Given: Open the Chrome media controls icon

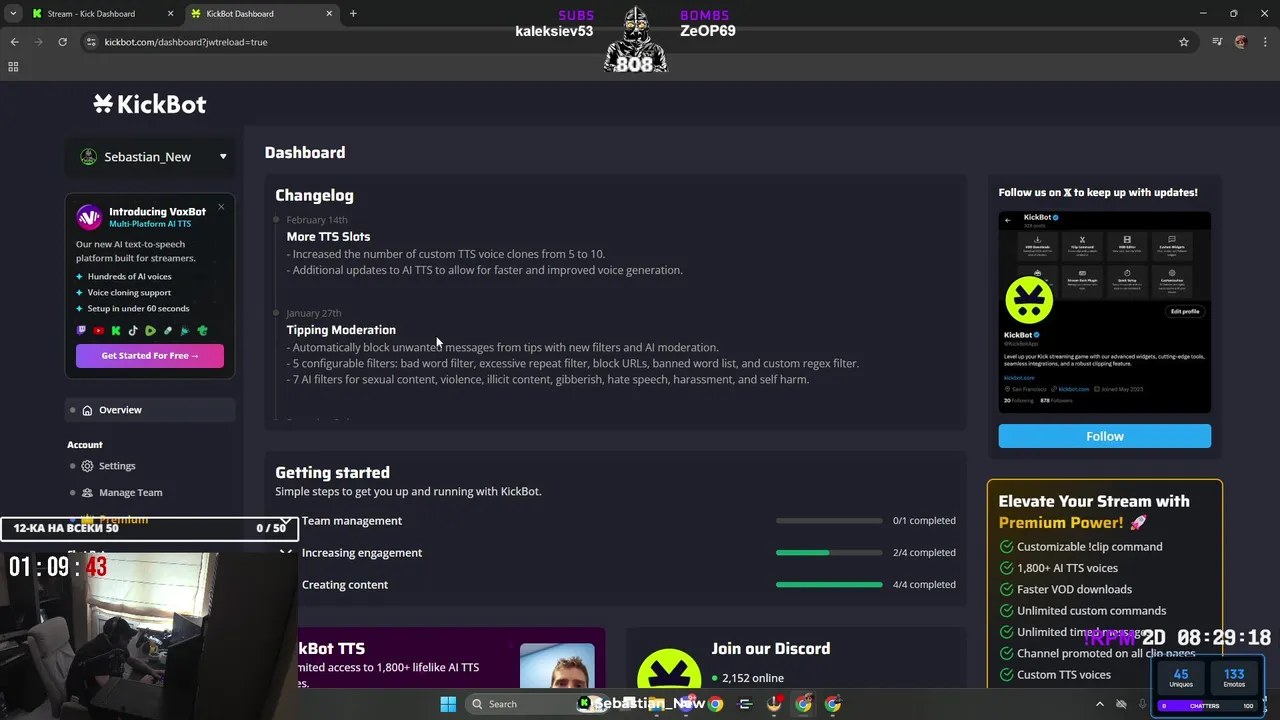Looking at the screenshot, I should click(x=1217, y=42).
